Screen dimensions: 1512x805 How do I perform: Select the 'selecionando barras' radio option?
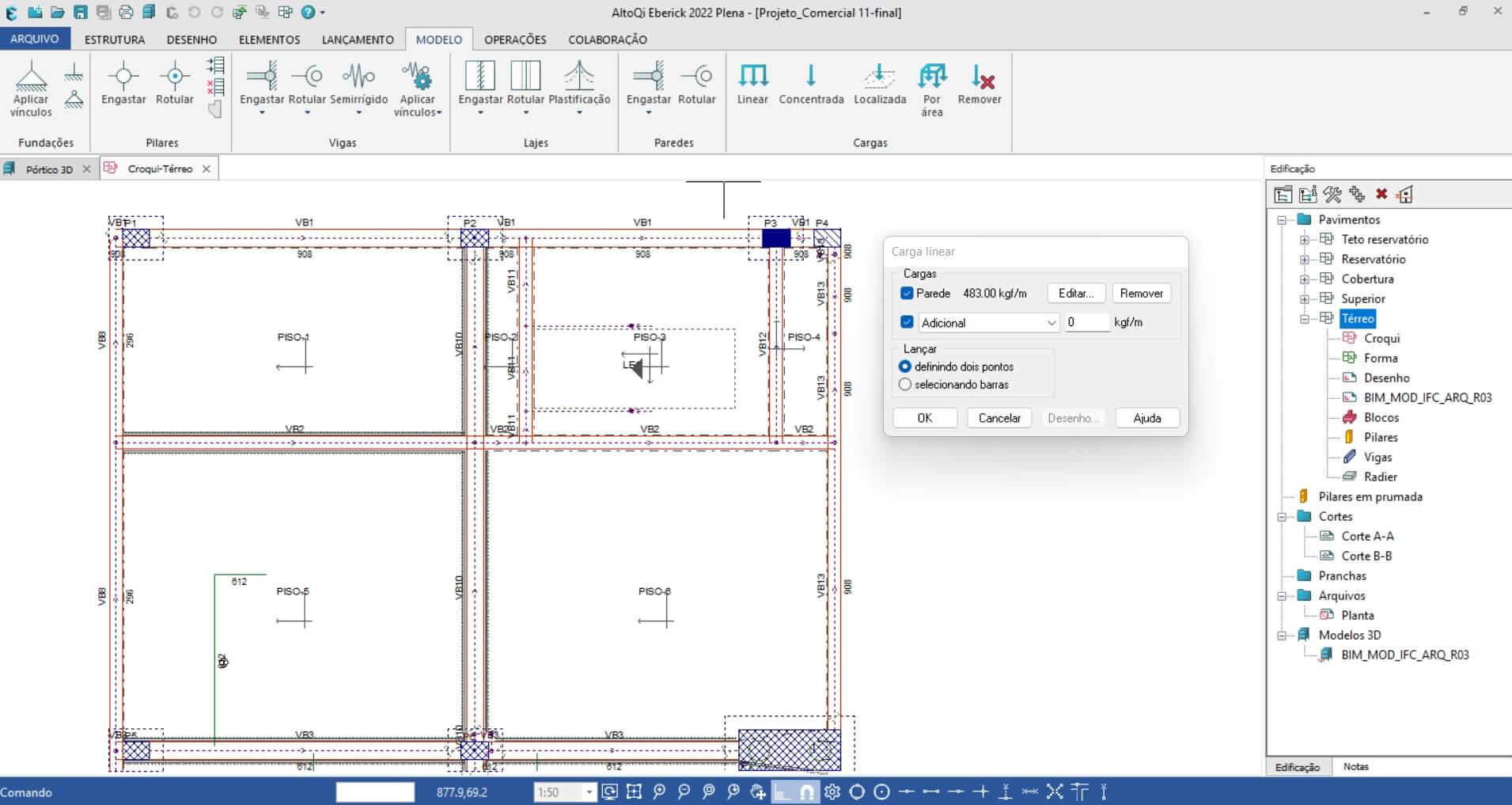coord(905,385)
